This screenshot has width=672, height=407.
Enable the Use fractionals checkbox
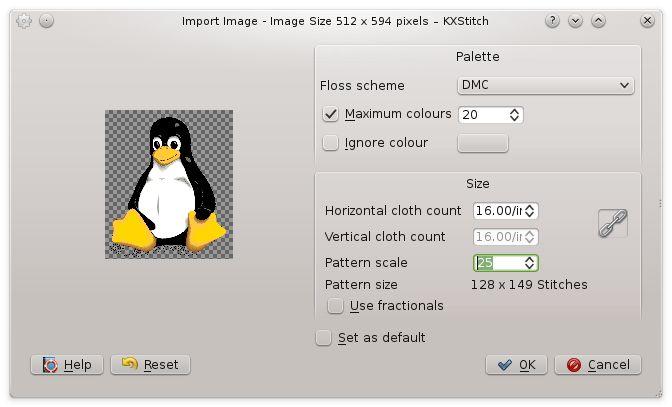coord(335,306)
